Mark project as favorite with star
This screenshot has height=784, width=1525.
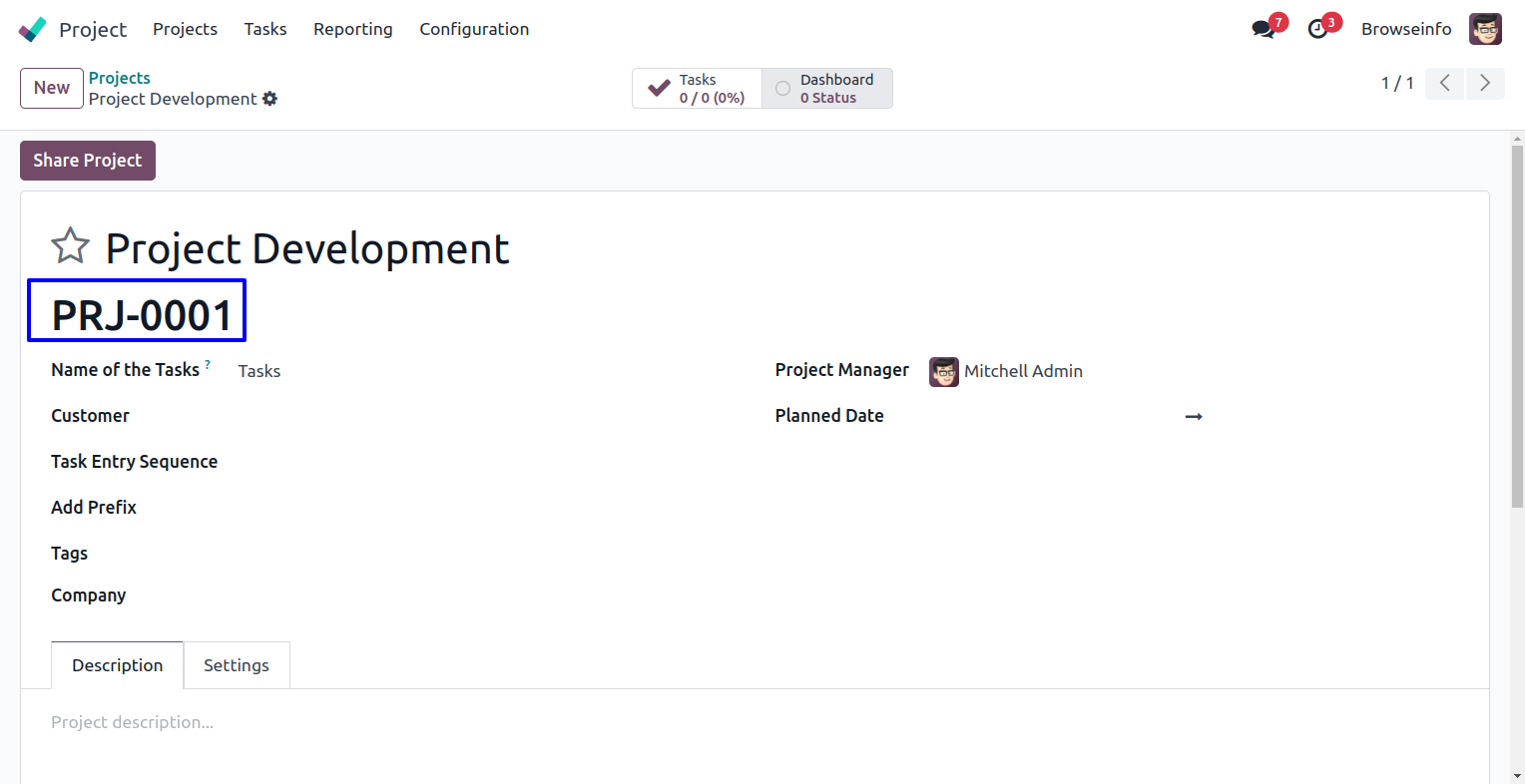pyautogui.click(x=70, y=246)
